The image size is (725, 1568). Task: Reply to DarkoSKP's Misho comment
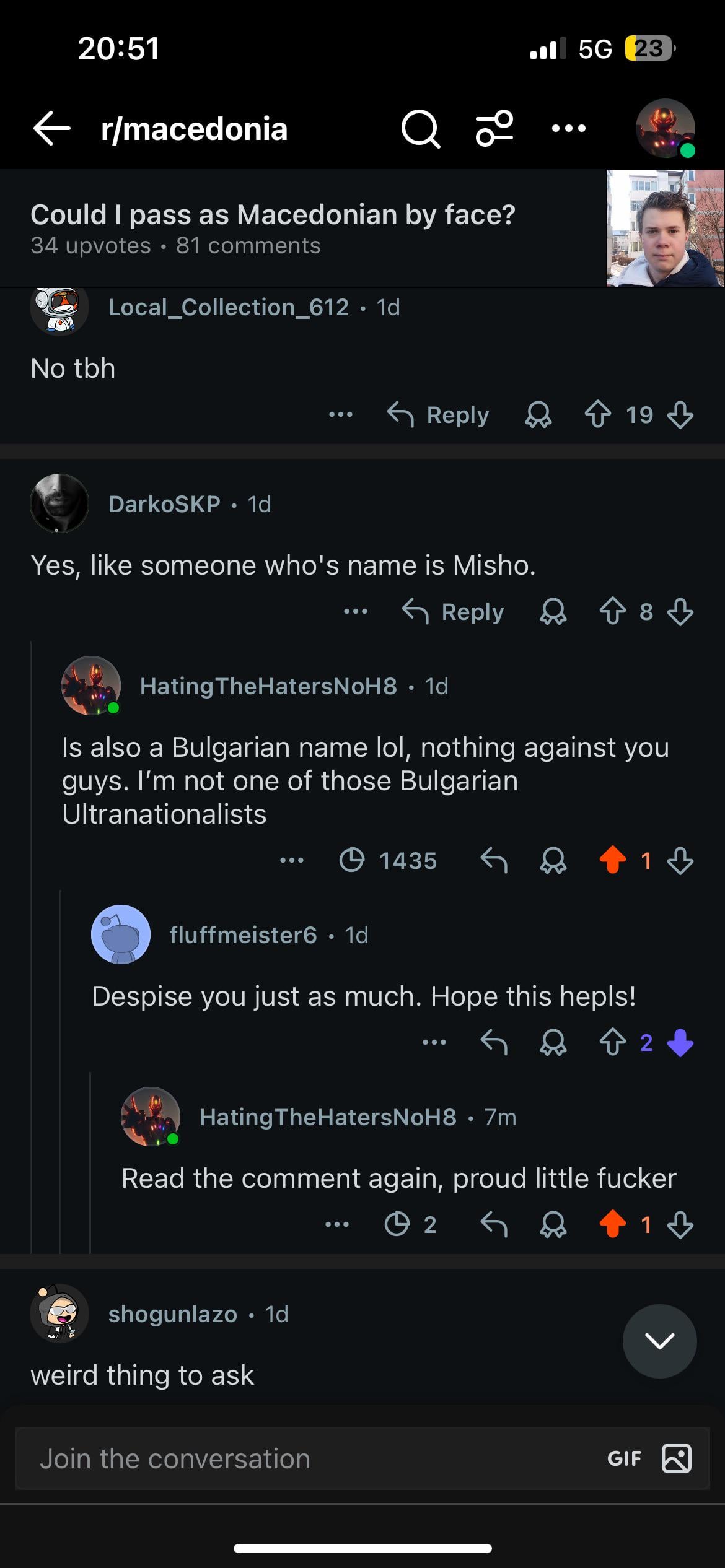tap(454, 612)
